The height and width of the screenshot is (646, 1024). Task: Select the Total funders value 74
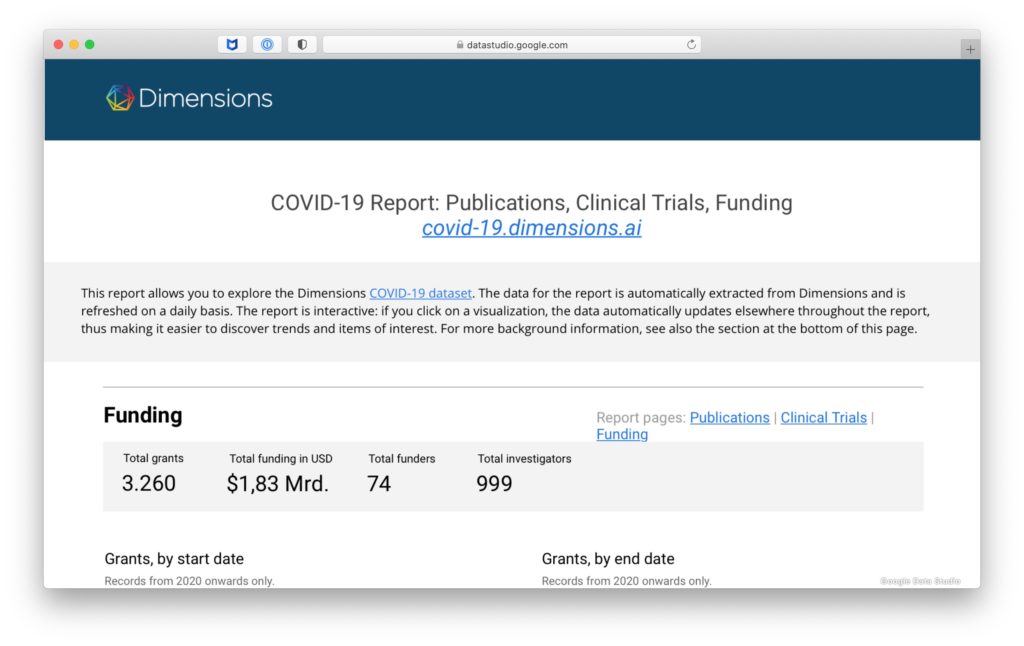click(379, 484)
